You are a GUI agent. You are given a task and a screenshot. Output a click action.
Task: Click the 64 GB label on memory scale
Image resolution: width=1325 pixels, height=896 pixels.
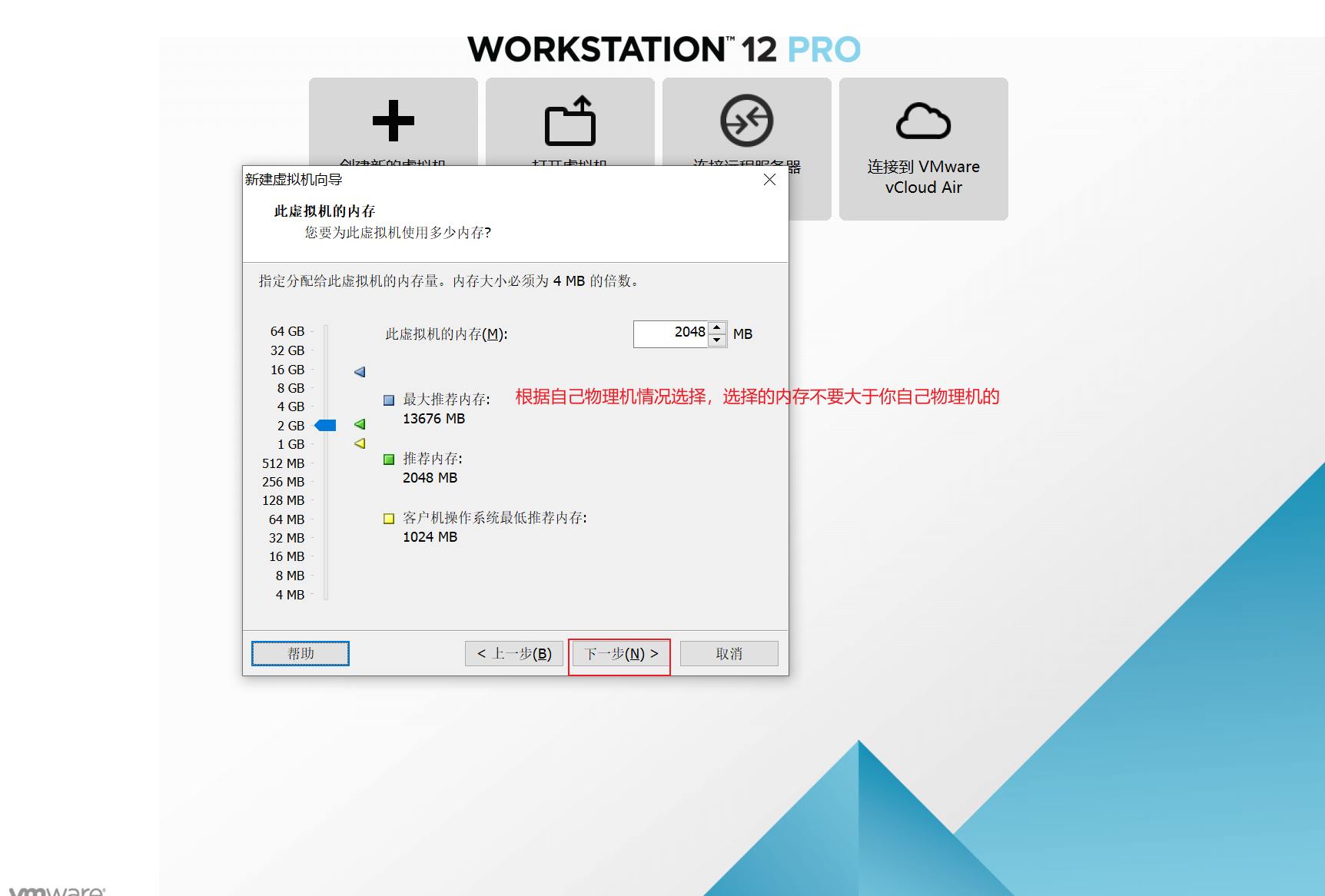pyautogui.click(x=287, y=331)
